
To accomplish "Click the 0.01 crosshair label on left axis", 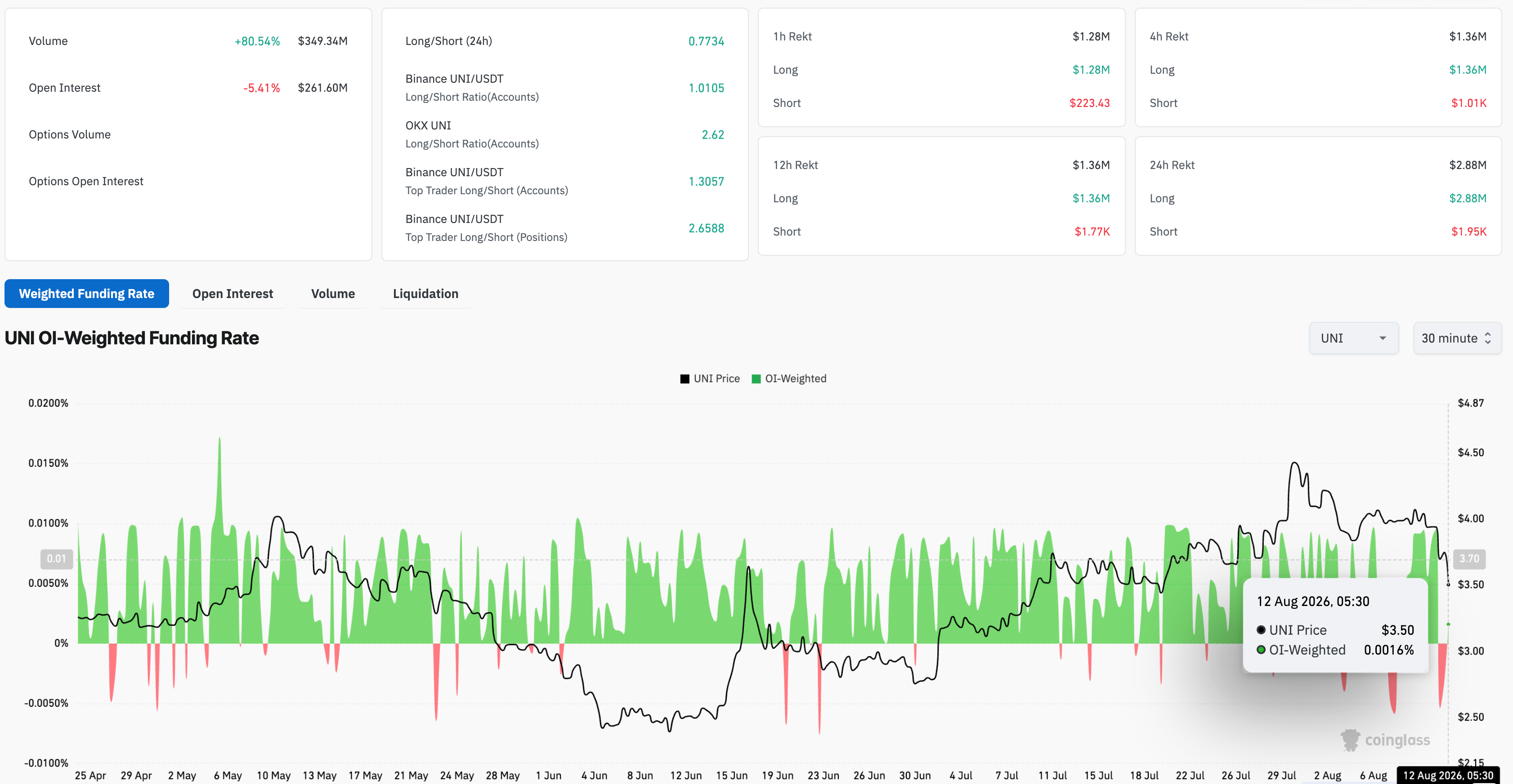I will [x=56, y=559].
